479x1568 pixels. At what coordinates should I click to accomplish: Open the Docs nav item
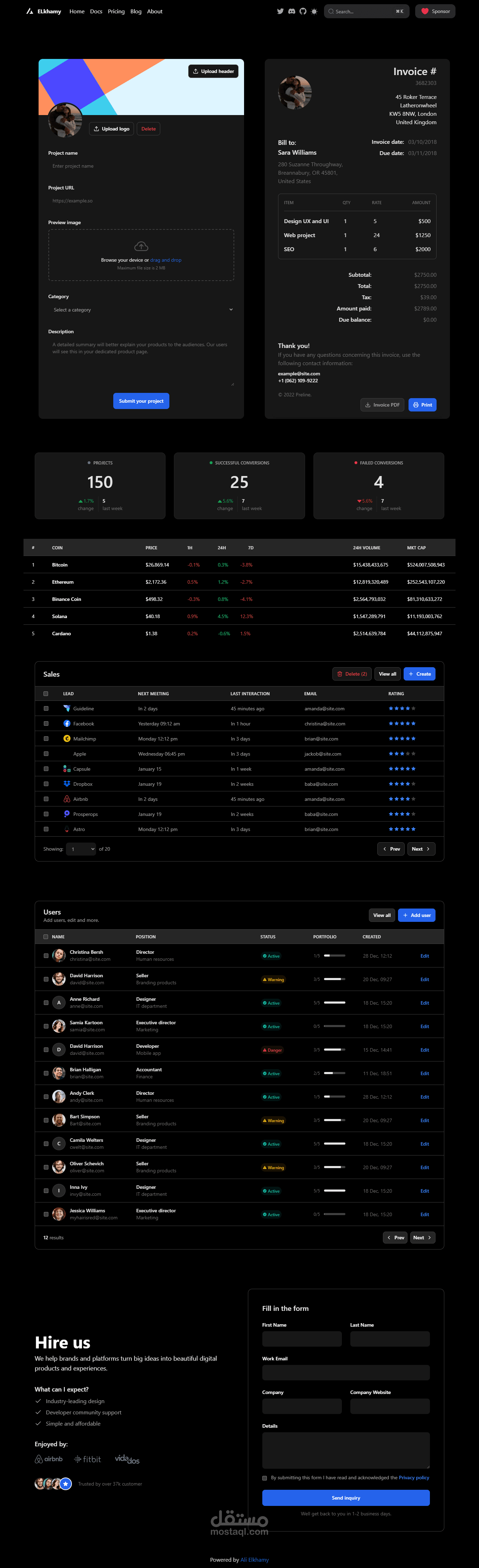[96, 12]
